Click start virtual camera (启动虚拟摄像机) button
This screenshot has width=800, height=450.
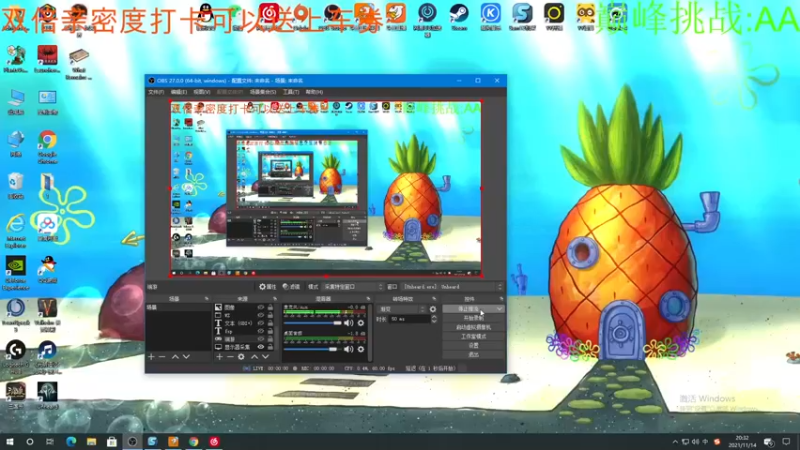click(x=473, y=328)
